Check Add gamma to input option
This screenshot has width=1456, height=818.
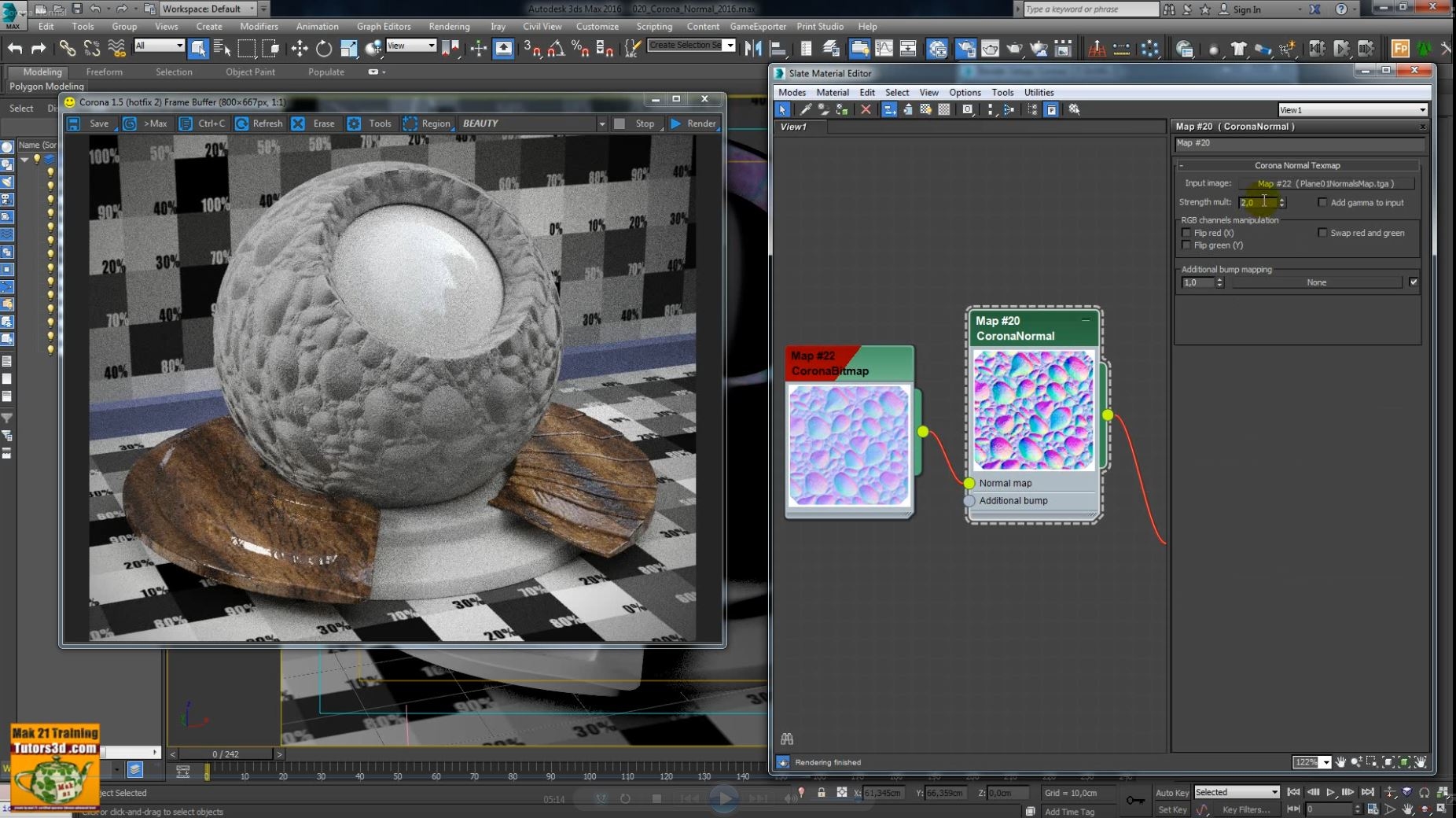(1322, 203)
